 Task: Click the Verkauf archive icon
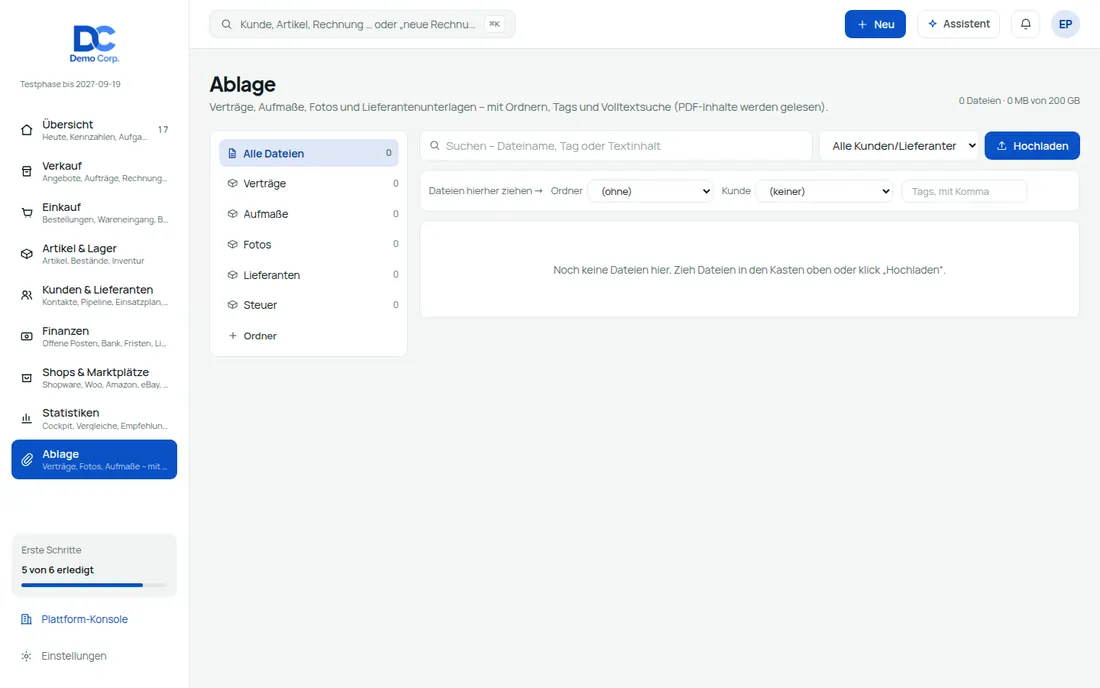(27, 171)
